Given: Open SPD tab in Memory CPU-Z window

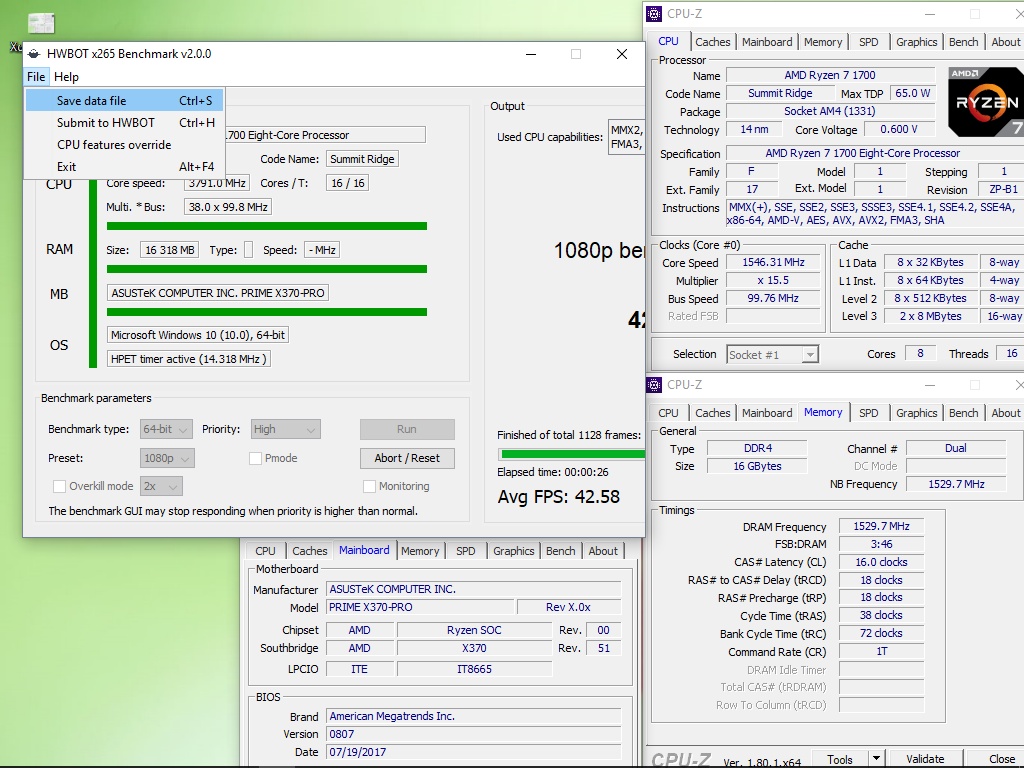Looking at the screenshot, I should [x=869, y=413].
